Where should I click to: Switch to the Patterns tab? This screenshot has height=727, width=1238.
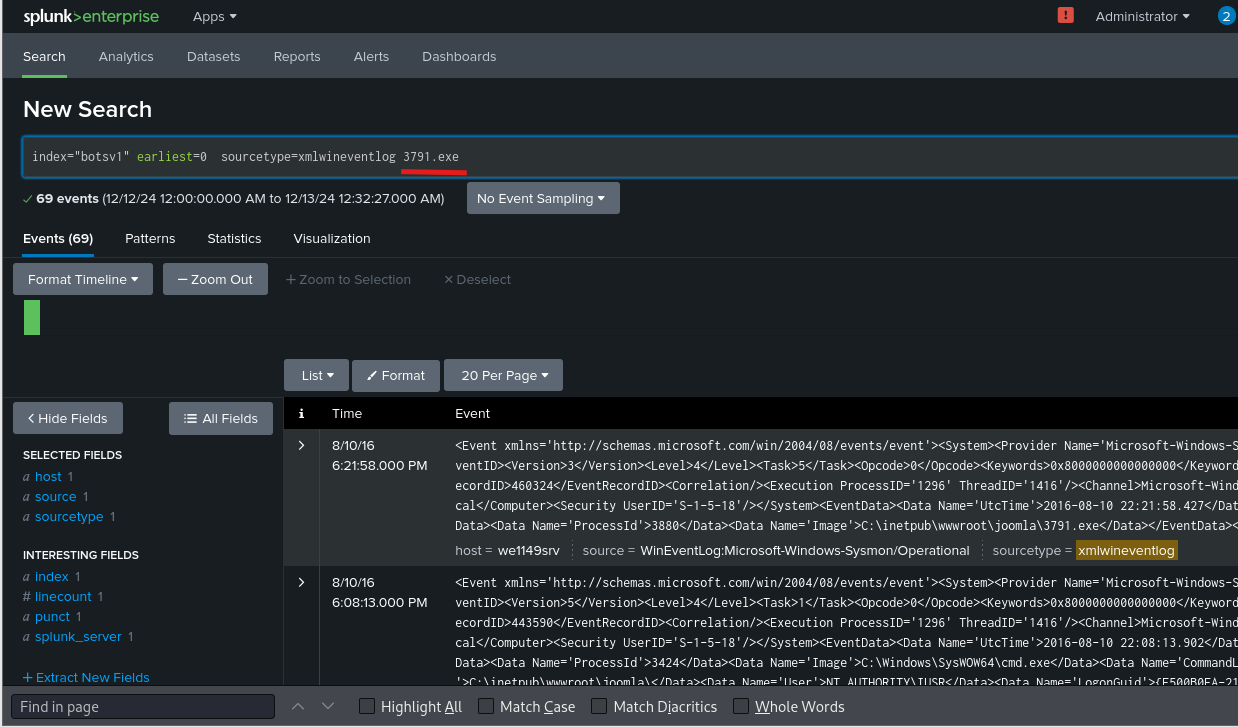(150, 238)
